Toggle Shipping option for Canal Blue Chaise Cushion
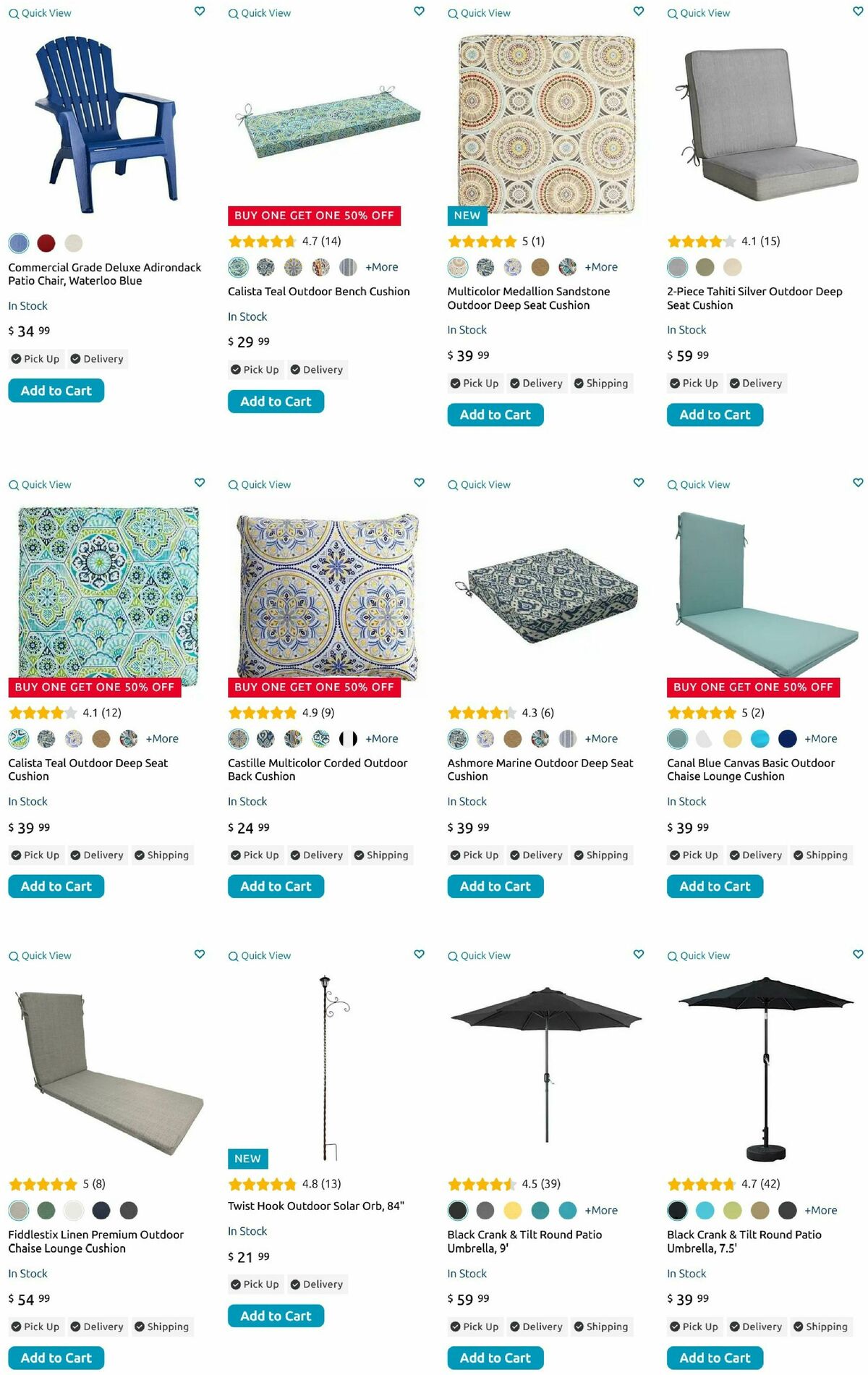868x1375 pixels. point(820,855)
